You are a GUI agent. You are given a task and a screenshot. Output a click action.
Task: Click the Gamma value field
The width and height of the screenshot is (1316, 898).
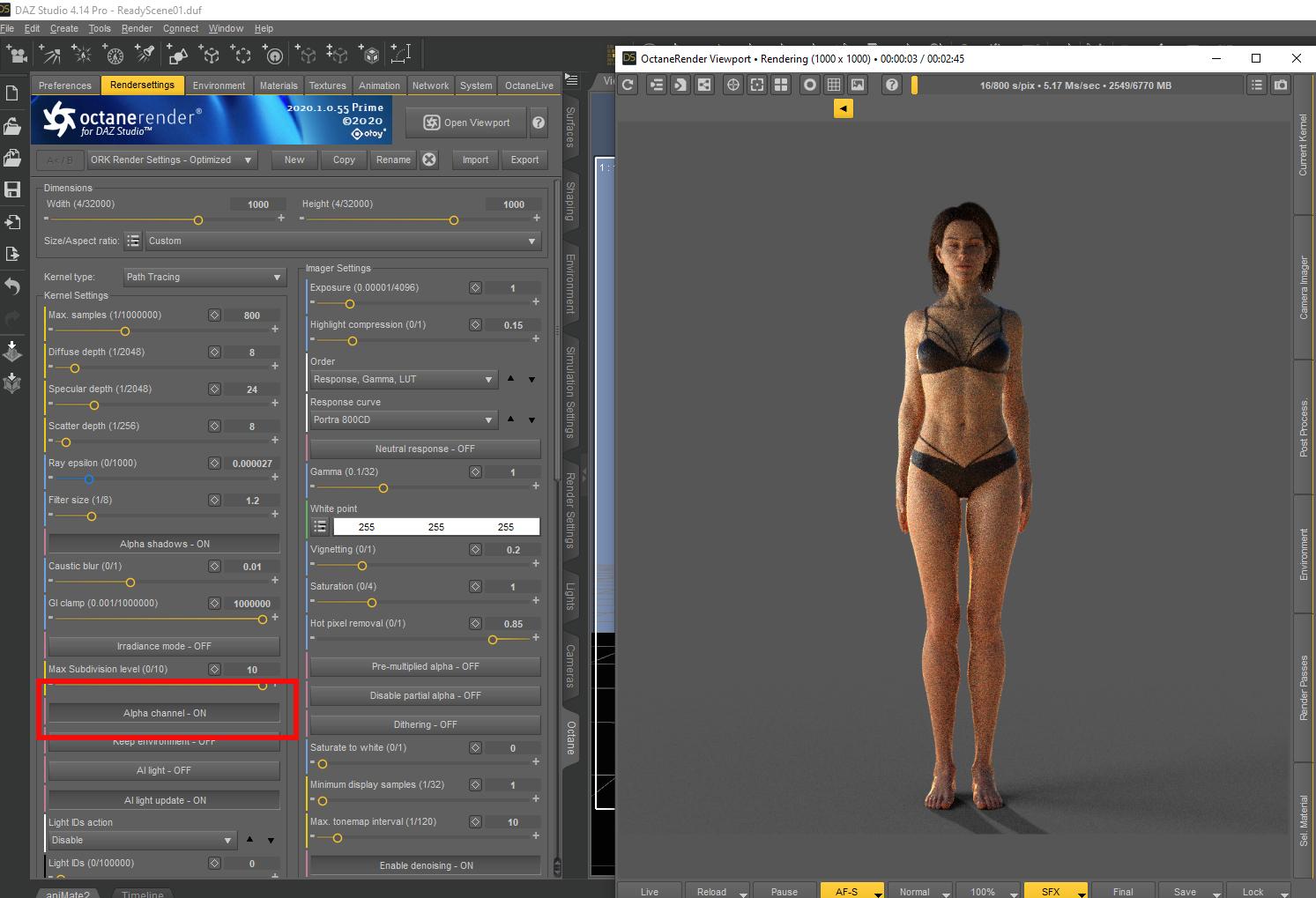[x=513, y=472]
